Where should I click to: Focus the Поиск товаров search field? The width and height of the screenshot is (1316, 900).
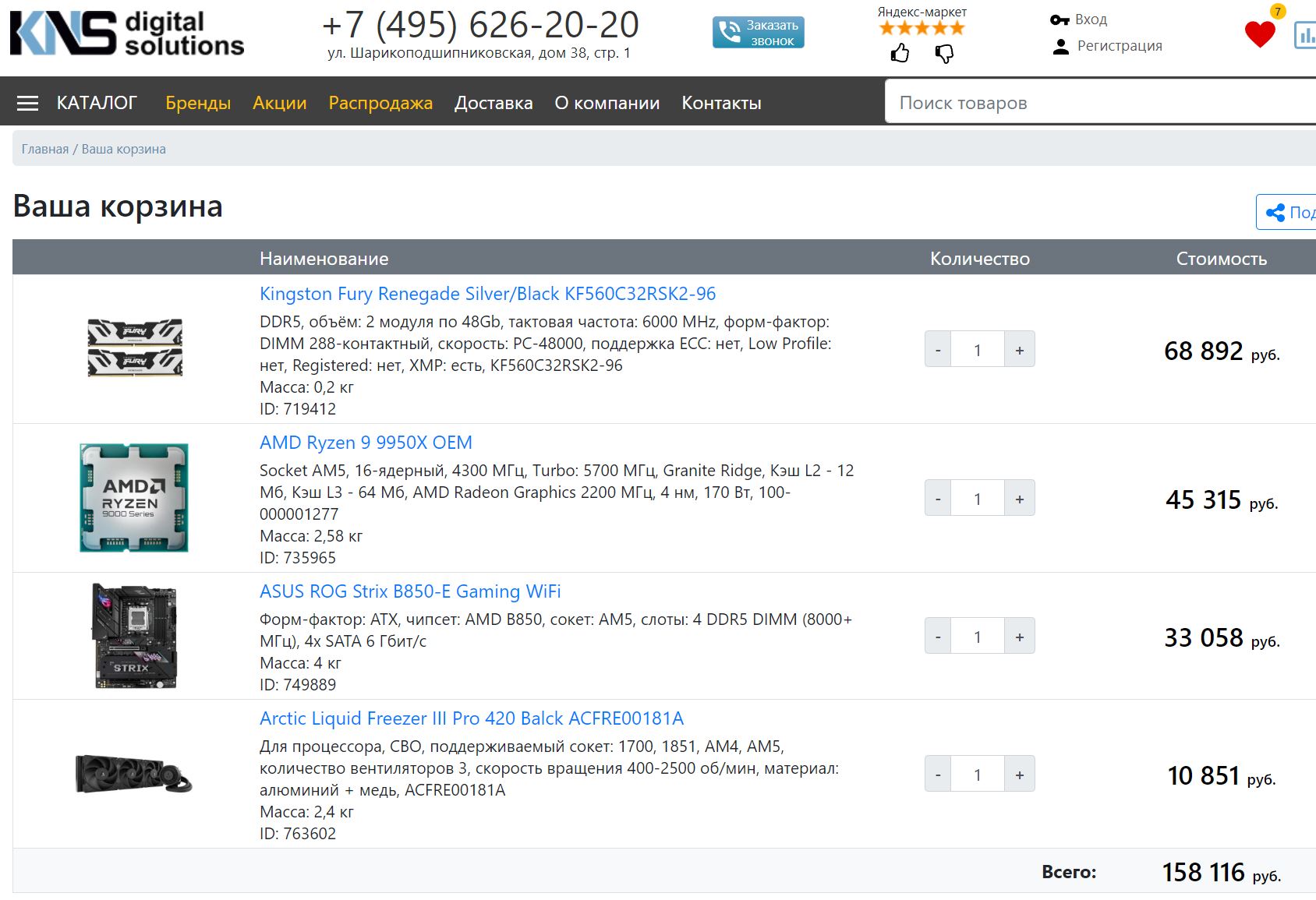[x=1100, y=102]
